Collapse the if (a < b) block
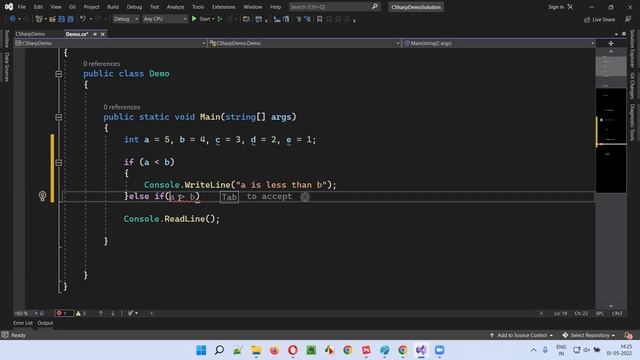640x360 pixels. [x=58, y=162]
